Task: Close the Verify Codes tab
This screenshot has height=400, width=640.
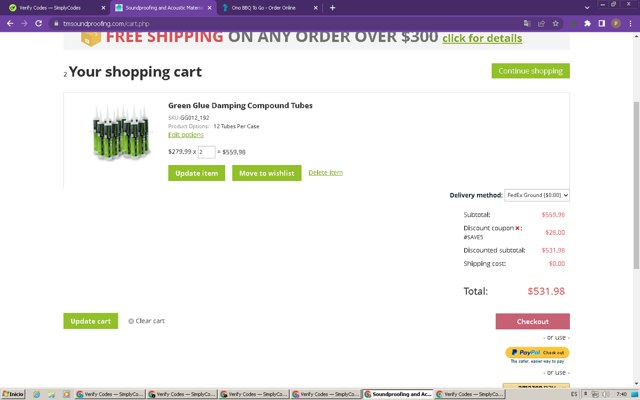Action: [x=103, y=8]
